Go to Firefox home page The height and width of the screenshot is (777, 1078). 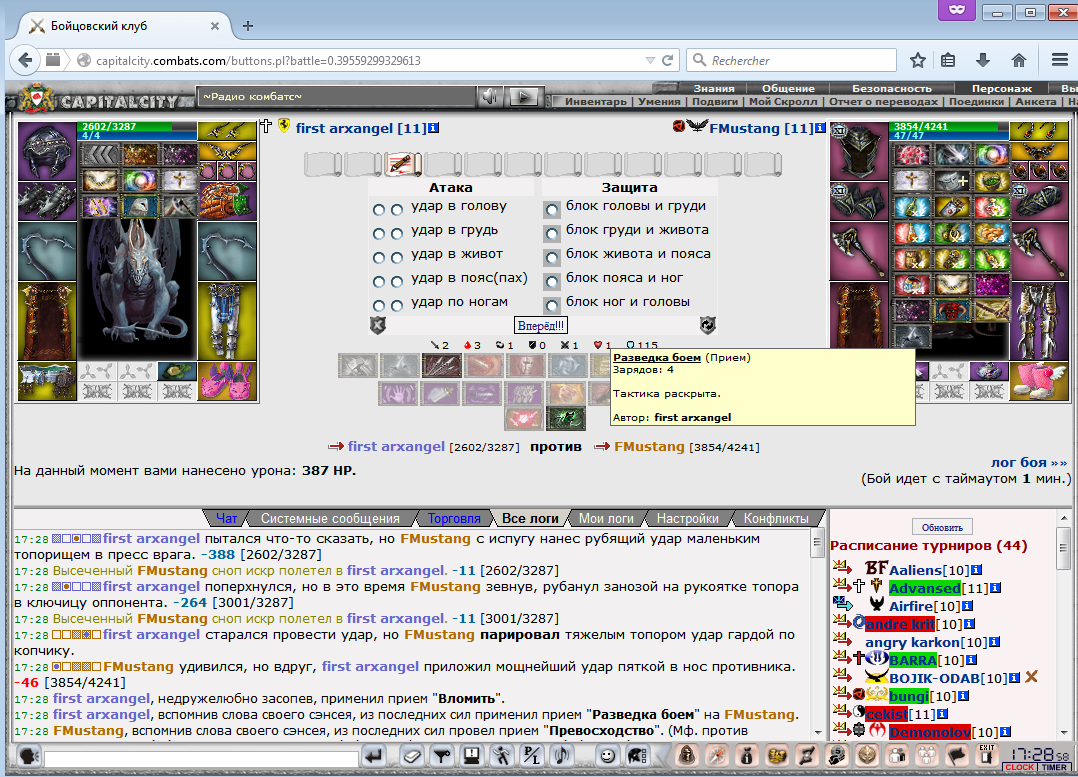(x=1019, y=61)
